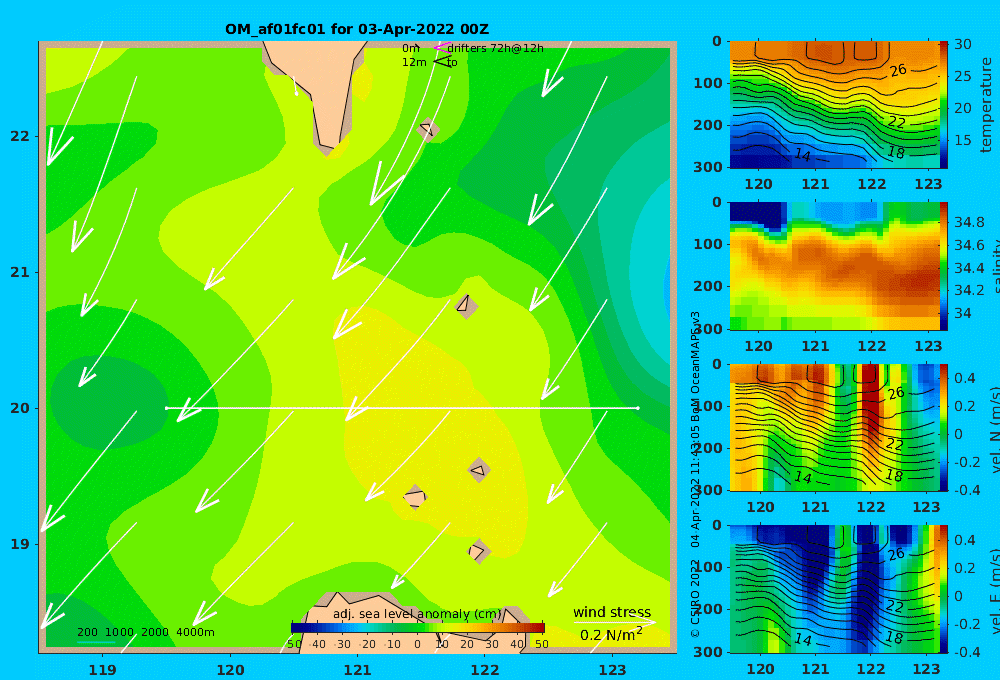The width and height of the screenshot is (1000, 680).
Task: Click the '30' value on temperature color bar
Action: coord(963,44)
